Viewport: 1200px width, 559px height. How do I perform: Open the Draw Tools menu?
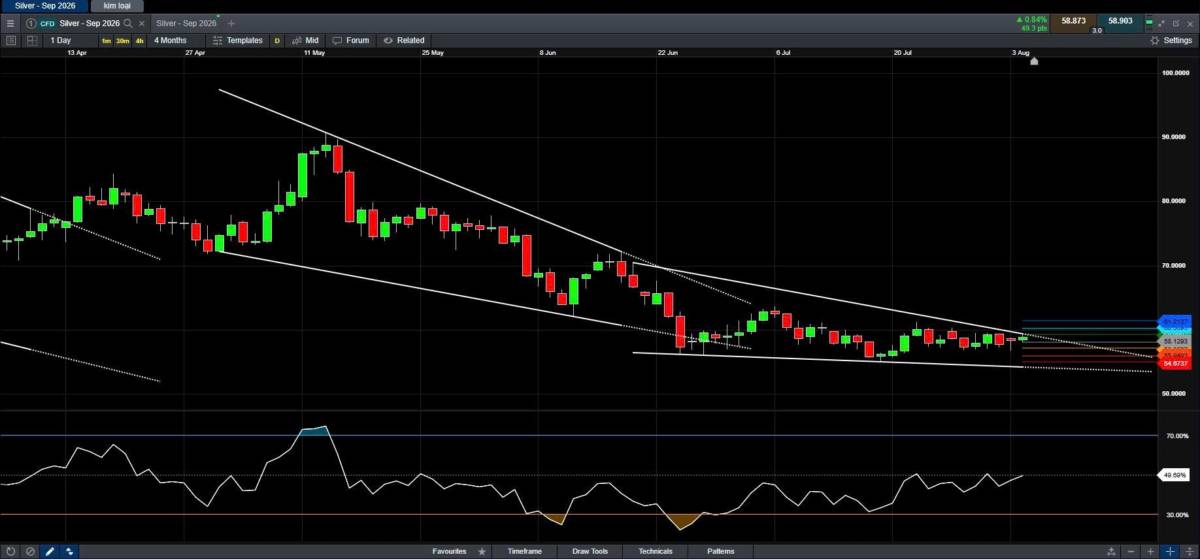[x=590, y=551]
